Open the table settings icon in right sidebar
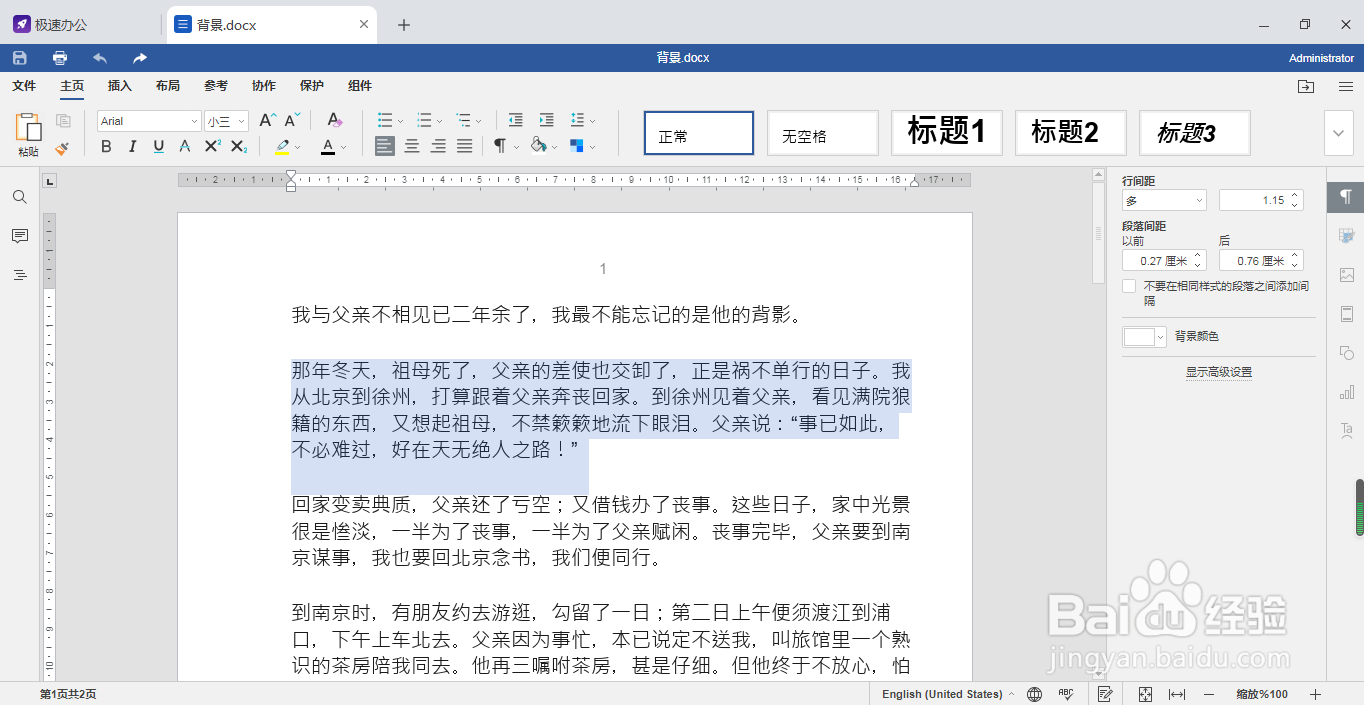The image size is (1364, 705). [x=1346, y=236]
